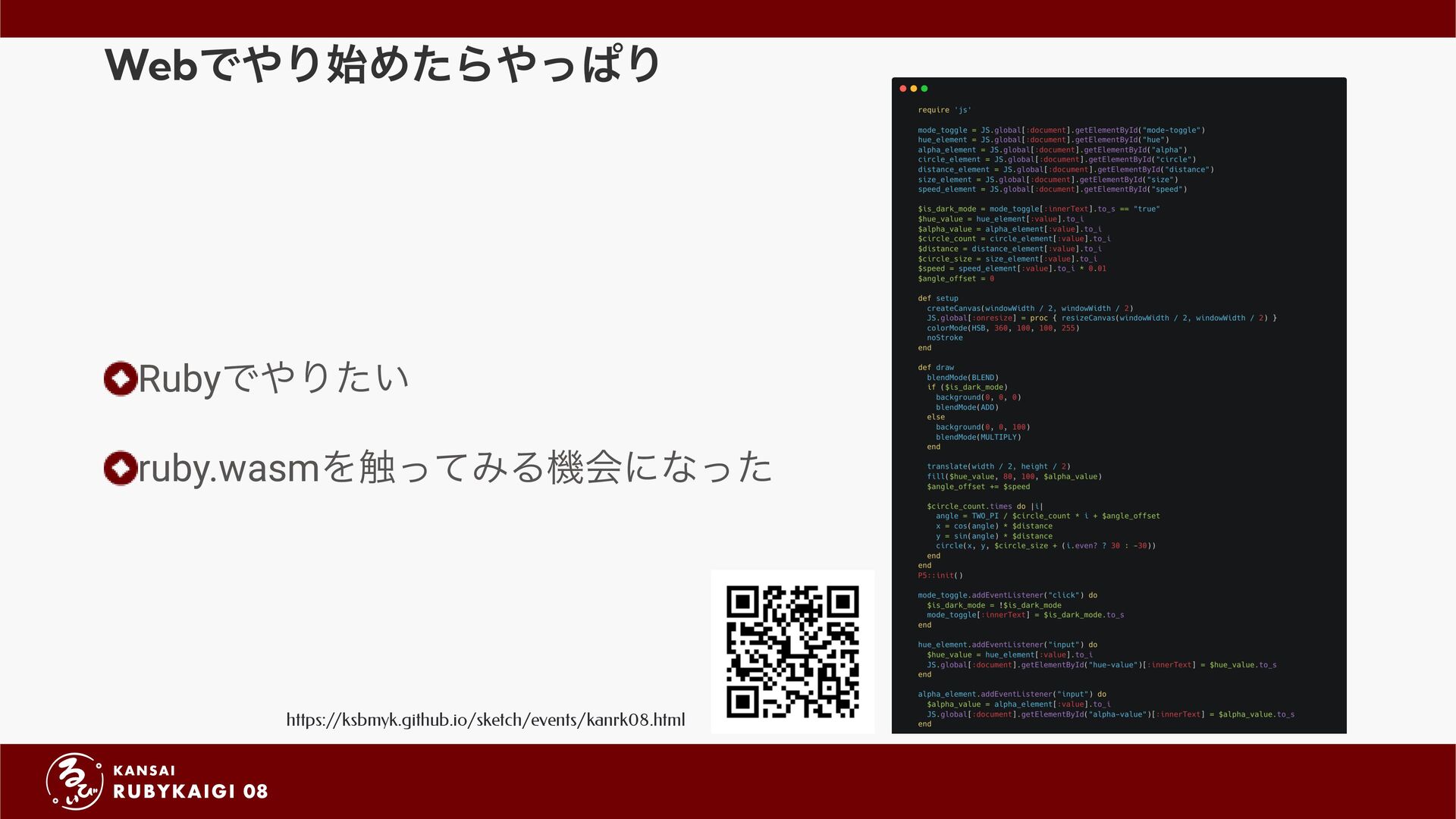Select the slide title Webでやり始めたらやっぱり
This screenshot has height=819, width=1456.
click(x=384, y=64)
